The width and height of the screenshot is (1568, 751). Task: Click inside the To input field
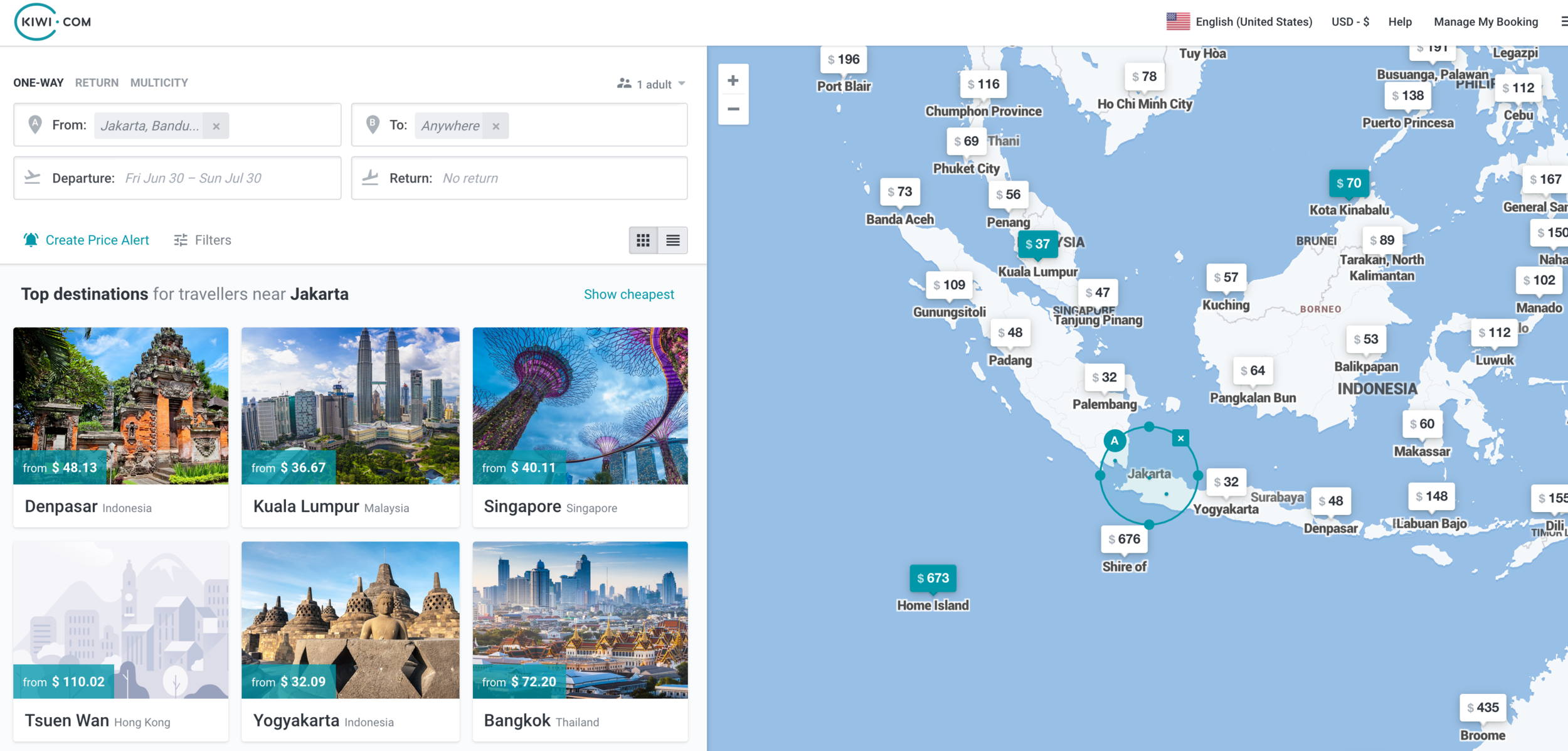click(x=519, y=125)
